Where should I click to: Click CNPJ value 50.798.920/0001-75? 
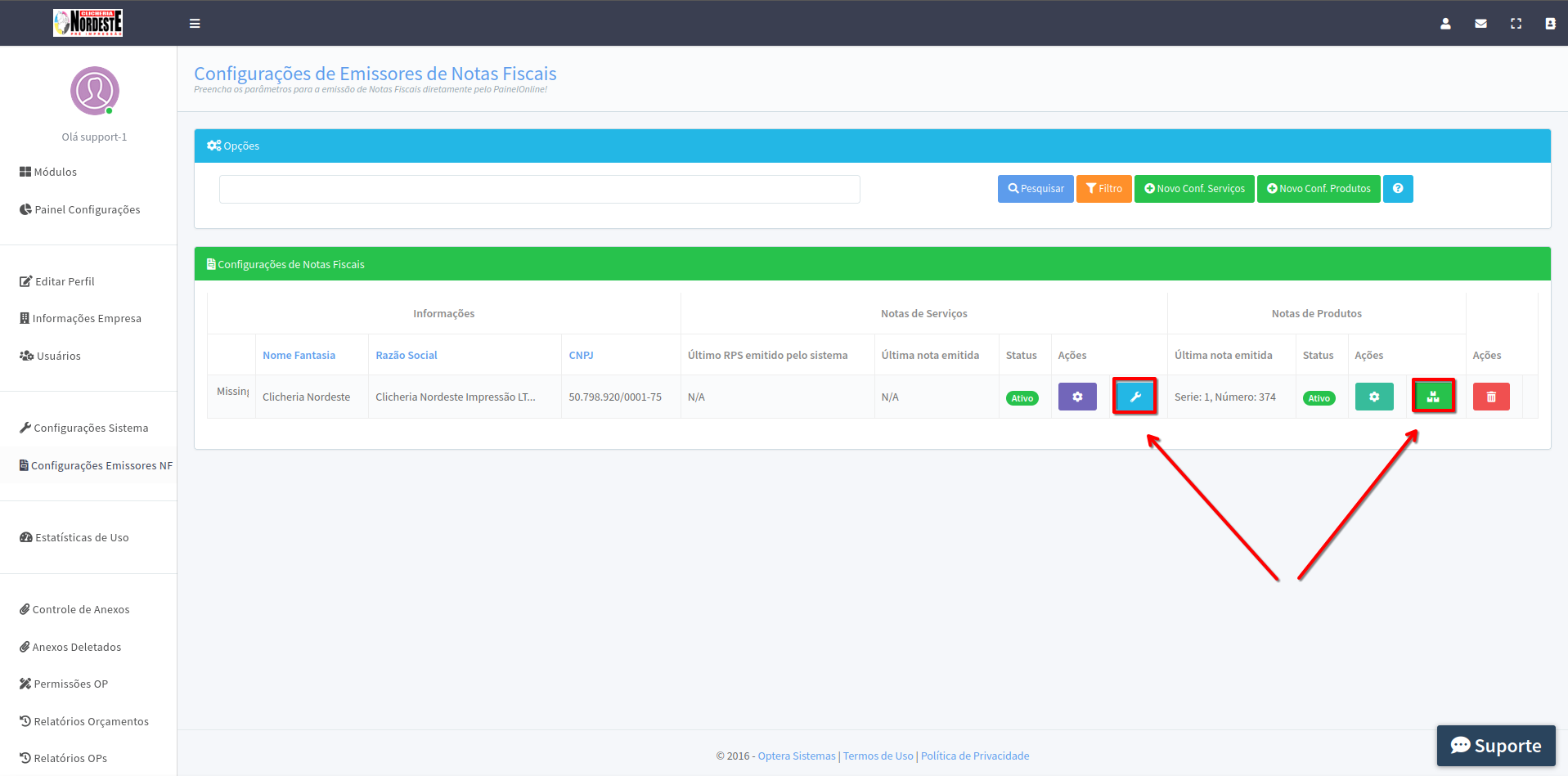pyautogui.click(x=615, y=397)
